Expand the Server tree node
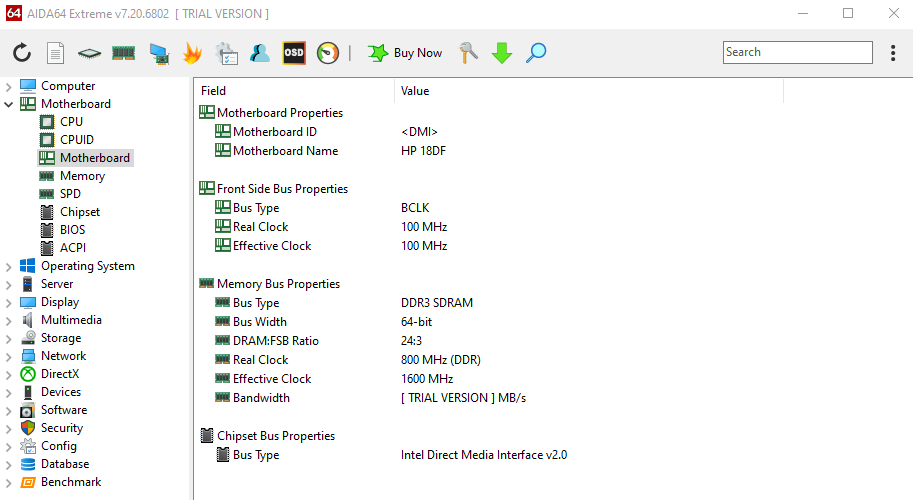This screenshot has height=500, width=913. [x=8, y=285]
